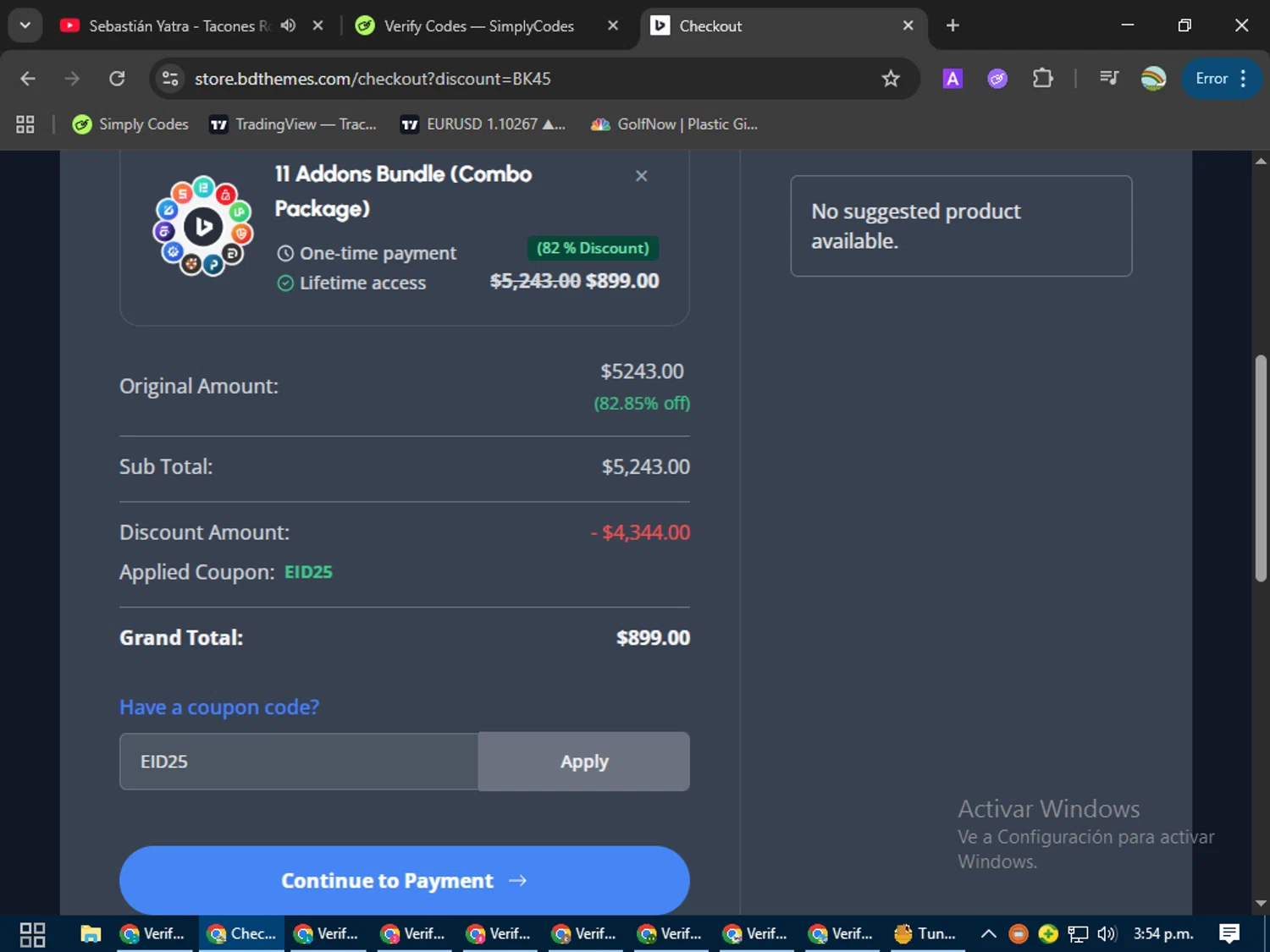Apply the coupon code

pos(584,762)
